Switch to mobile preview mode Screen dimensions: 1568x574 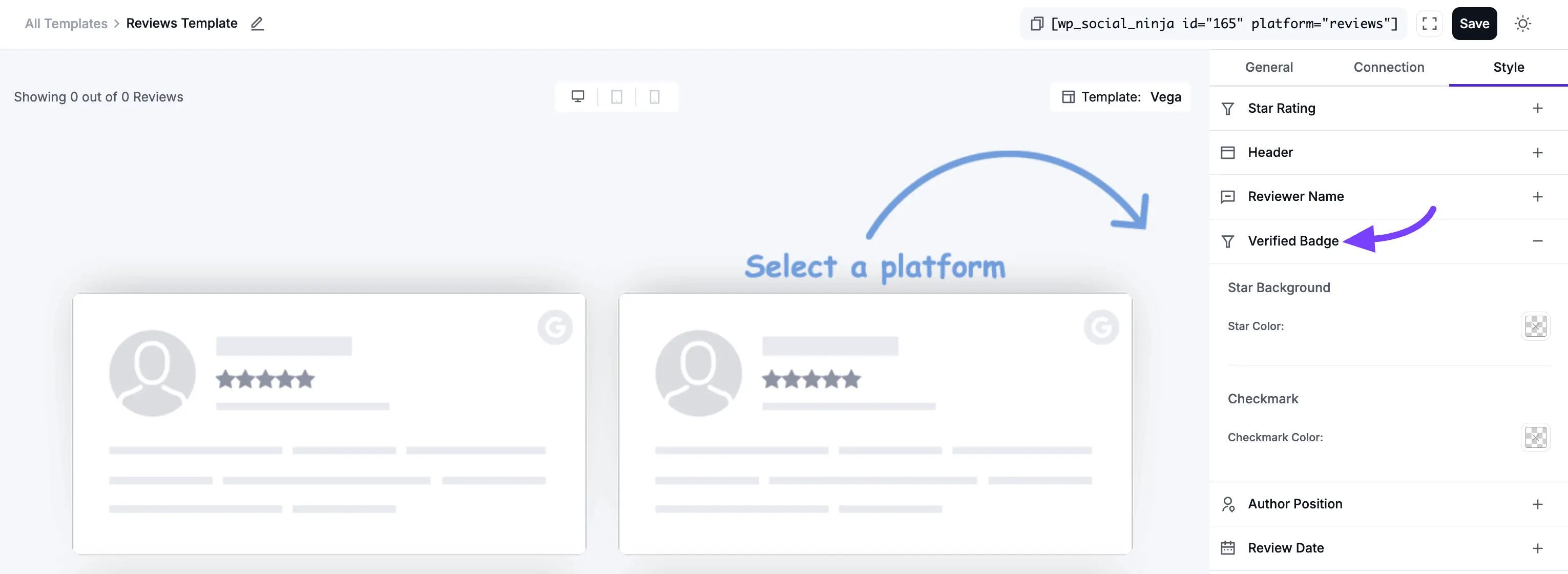pyautogui.click(x=655, y=96)
